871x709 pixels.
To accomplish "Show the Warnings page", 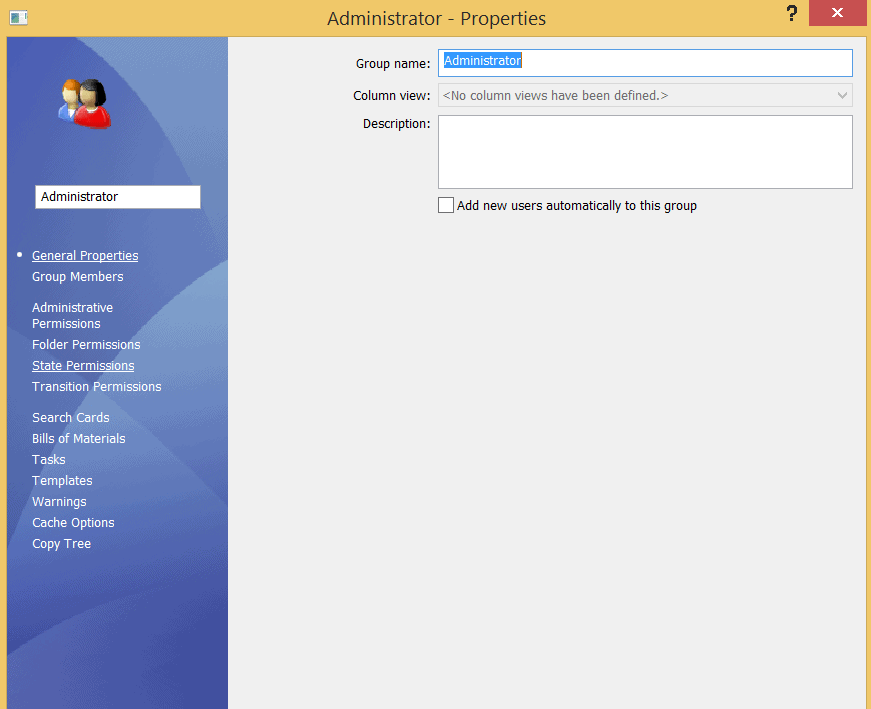I will point(59,502).
